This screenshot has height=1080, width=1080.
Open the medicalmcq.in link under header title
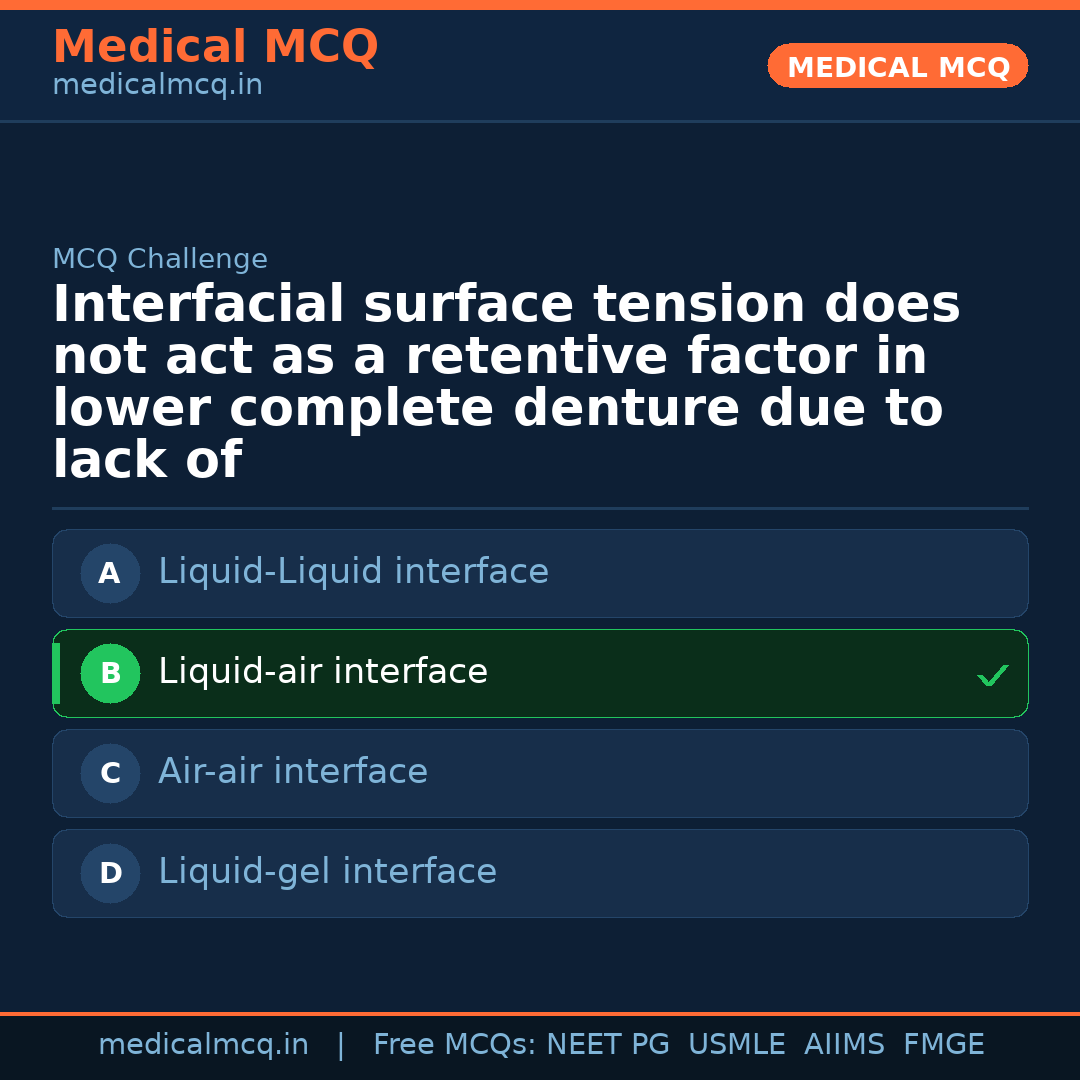pyautogui.click(x=157, y=86)
